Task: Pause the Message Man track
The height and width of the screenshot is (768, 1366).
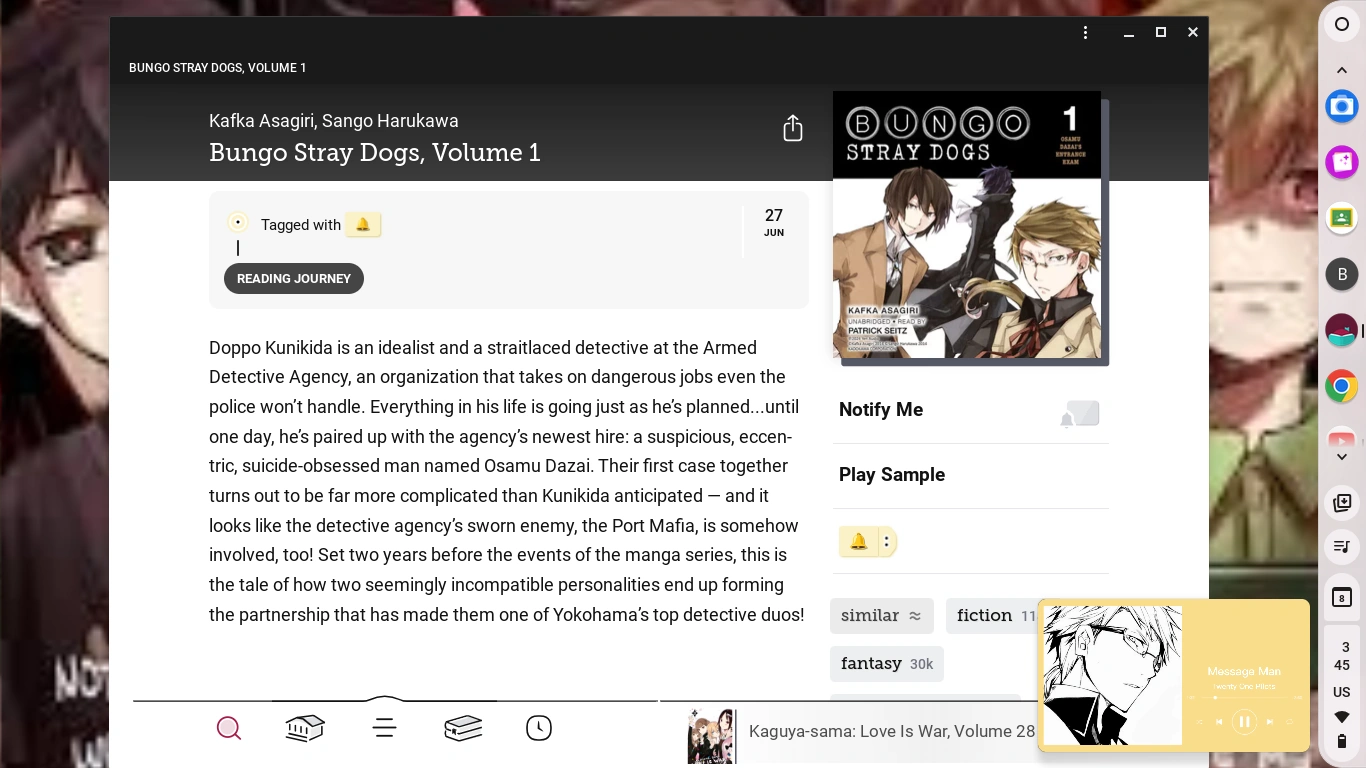Action: pyautogui.click(x=1244, y=721)
